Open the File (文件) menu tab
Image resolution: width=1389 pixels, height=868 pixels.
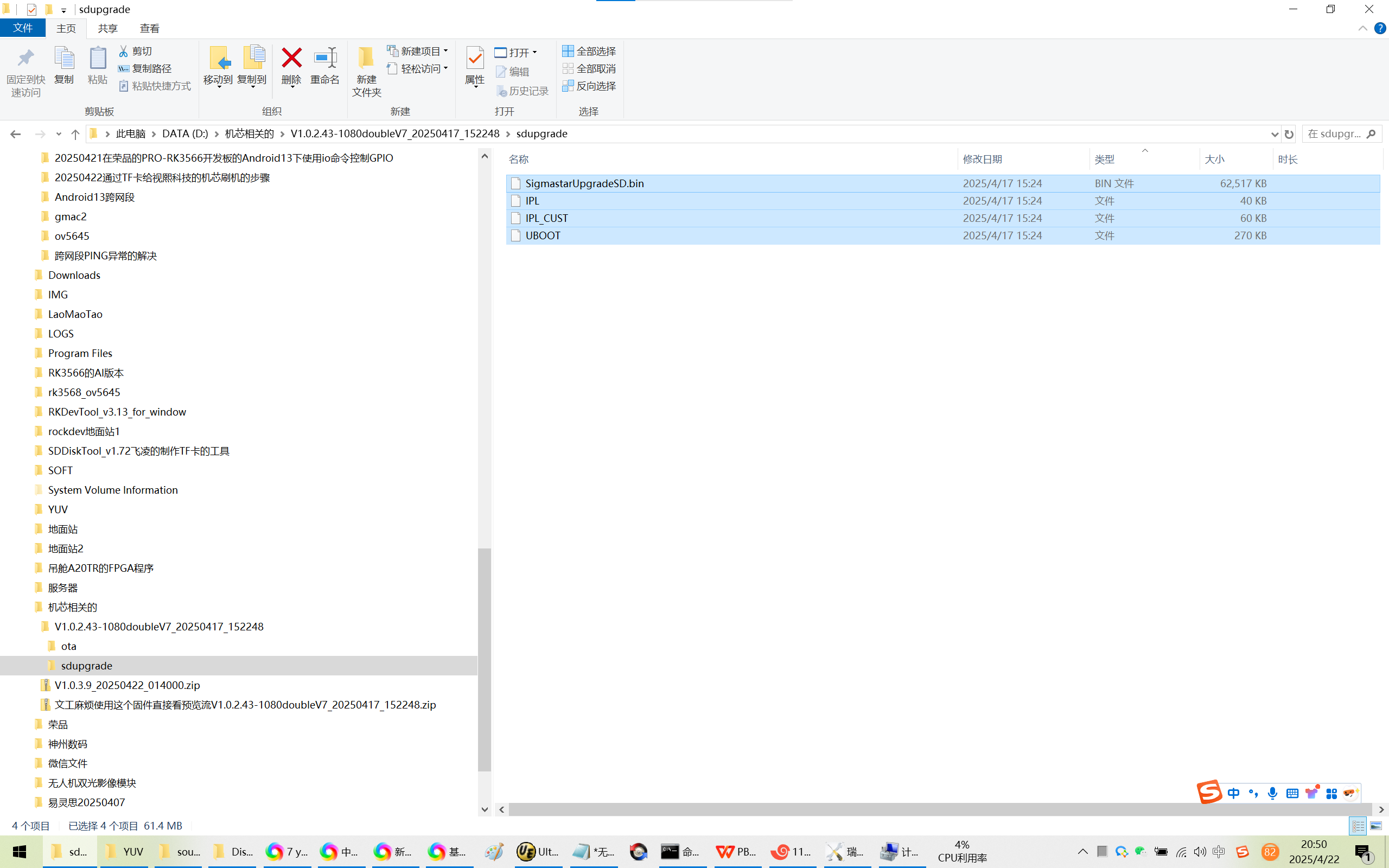23,28
